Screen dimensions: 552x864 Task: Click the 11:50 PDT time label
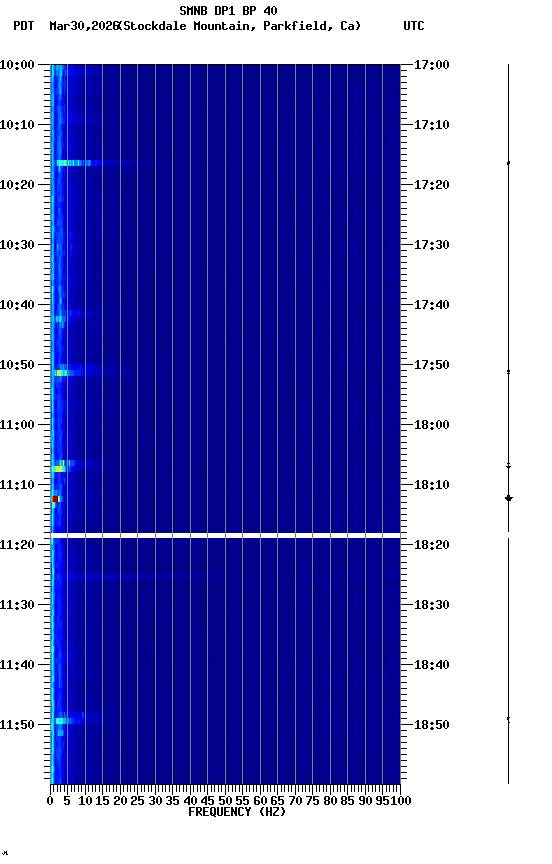[17, 725]
